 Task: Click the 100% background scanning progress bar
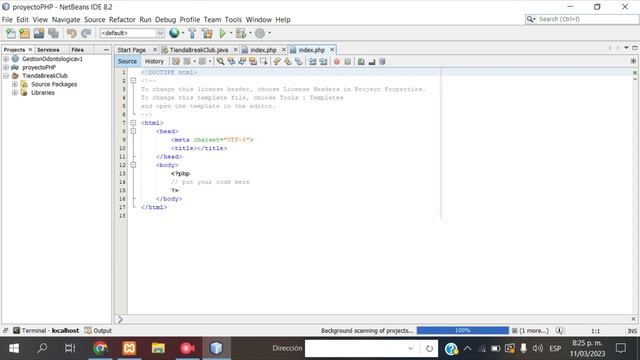[462, 331]
